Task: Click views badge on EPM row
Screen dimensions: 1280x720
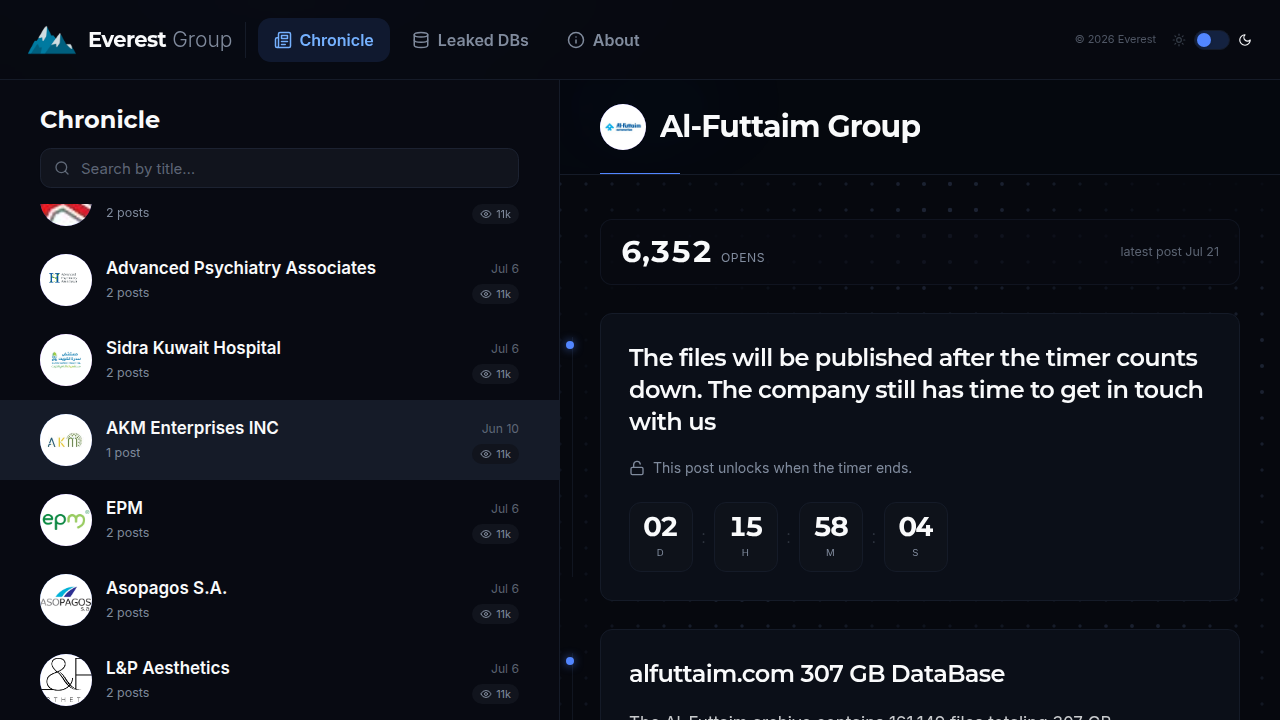Action: point(496,534)
